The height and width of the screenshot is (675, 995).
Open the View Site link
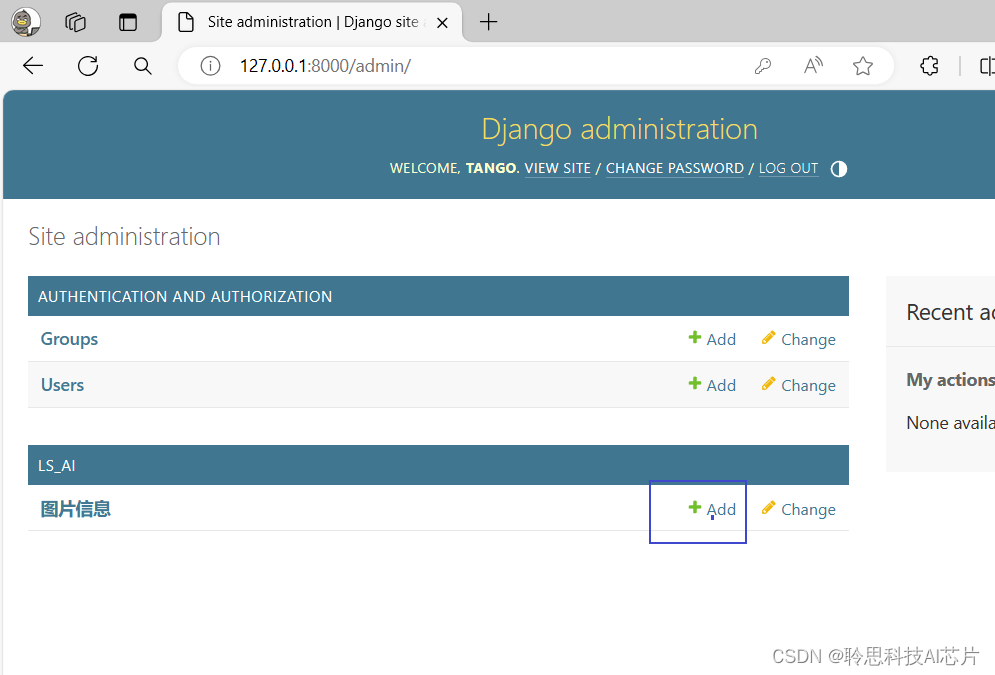point(557,168)
